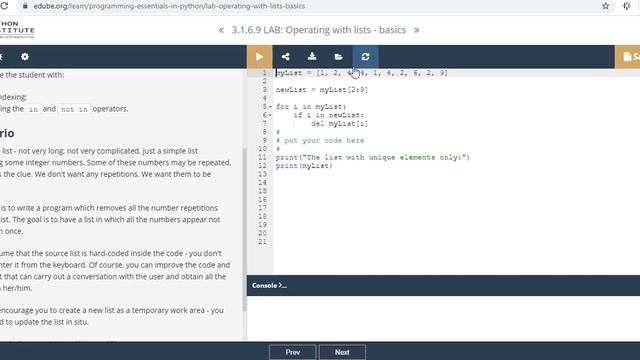
Task: Click the Console header bar
Action: (443, 285)
